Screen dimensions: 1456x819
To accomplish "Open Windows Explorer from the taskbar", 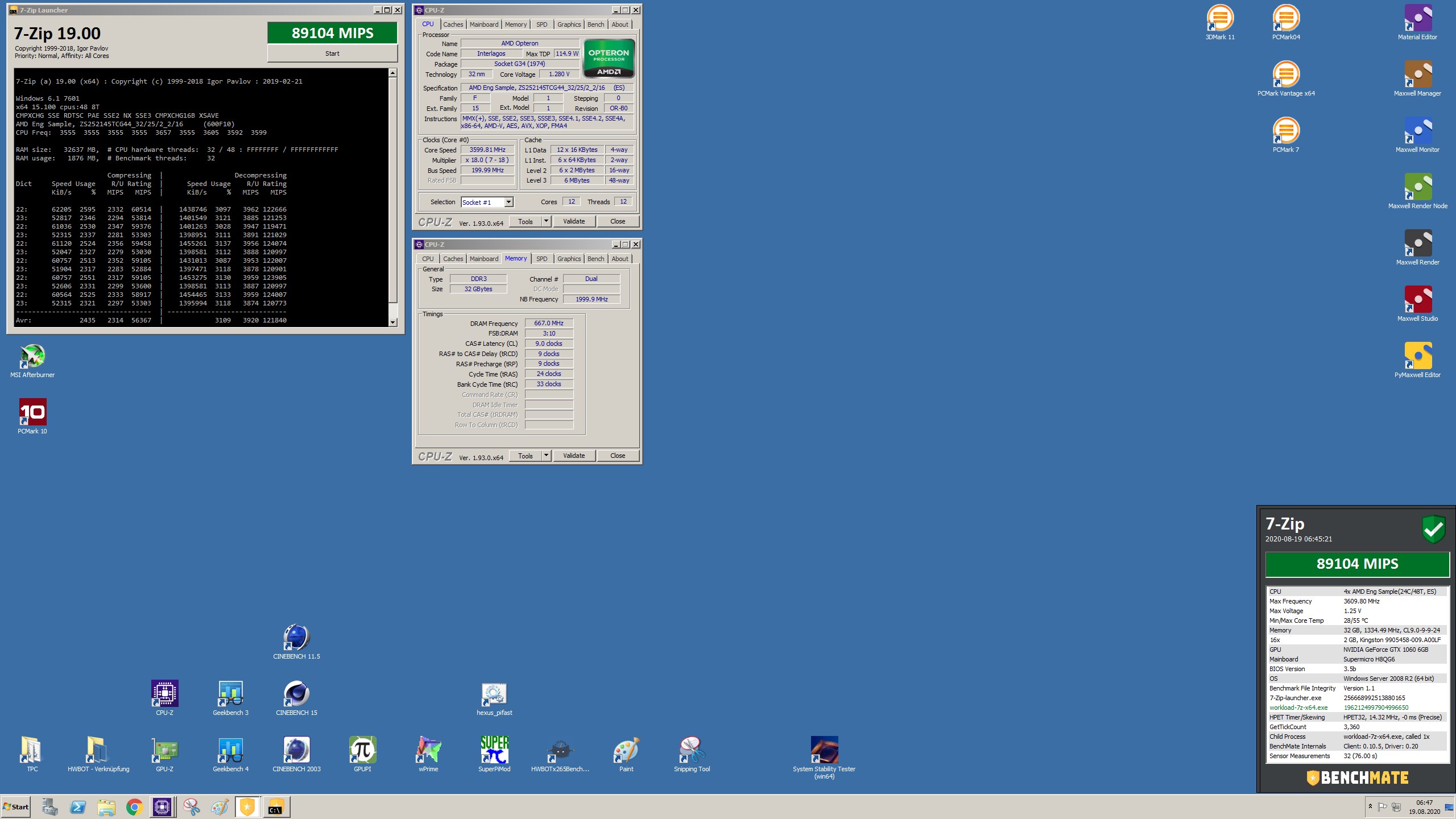I will click(x=106, y=806).
